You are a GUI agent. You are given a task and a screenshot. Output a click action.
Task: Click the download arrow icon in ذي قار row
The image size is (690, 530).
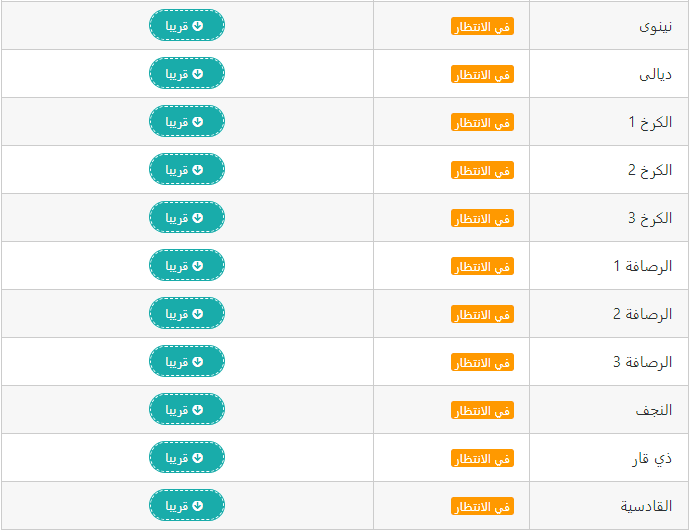(x=198, y=458)
